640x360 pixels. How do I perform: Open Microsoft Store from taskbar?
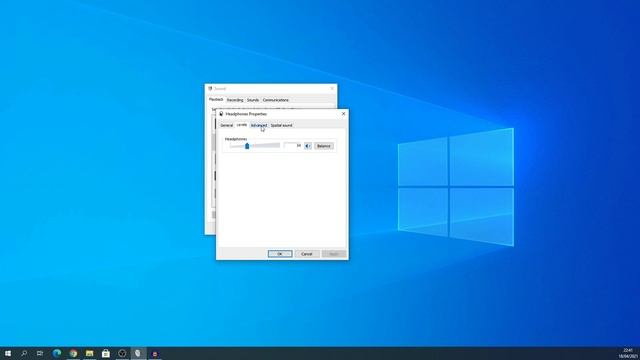click(x=106, y=353)
